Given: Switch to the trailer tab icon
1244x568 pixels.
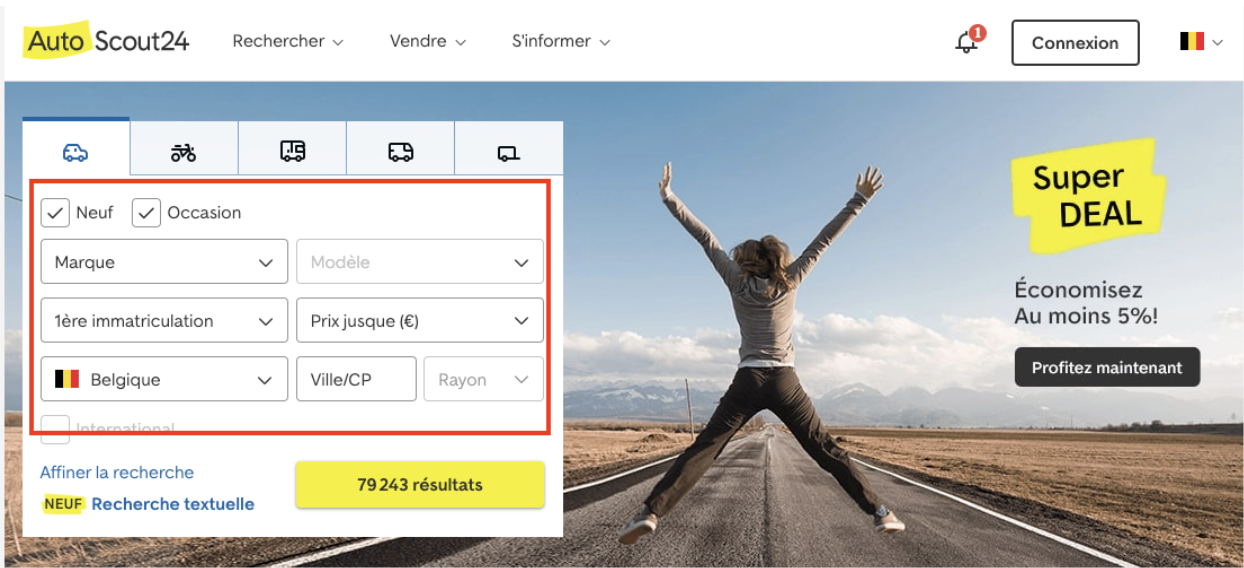Looking at the screenshot, I should point(508,151).
